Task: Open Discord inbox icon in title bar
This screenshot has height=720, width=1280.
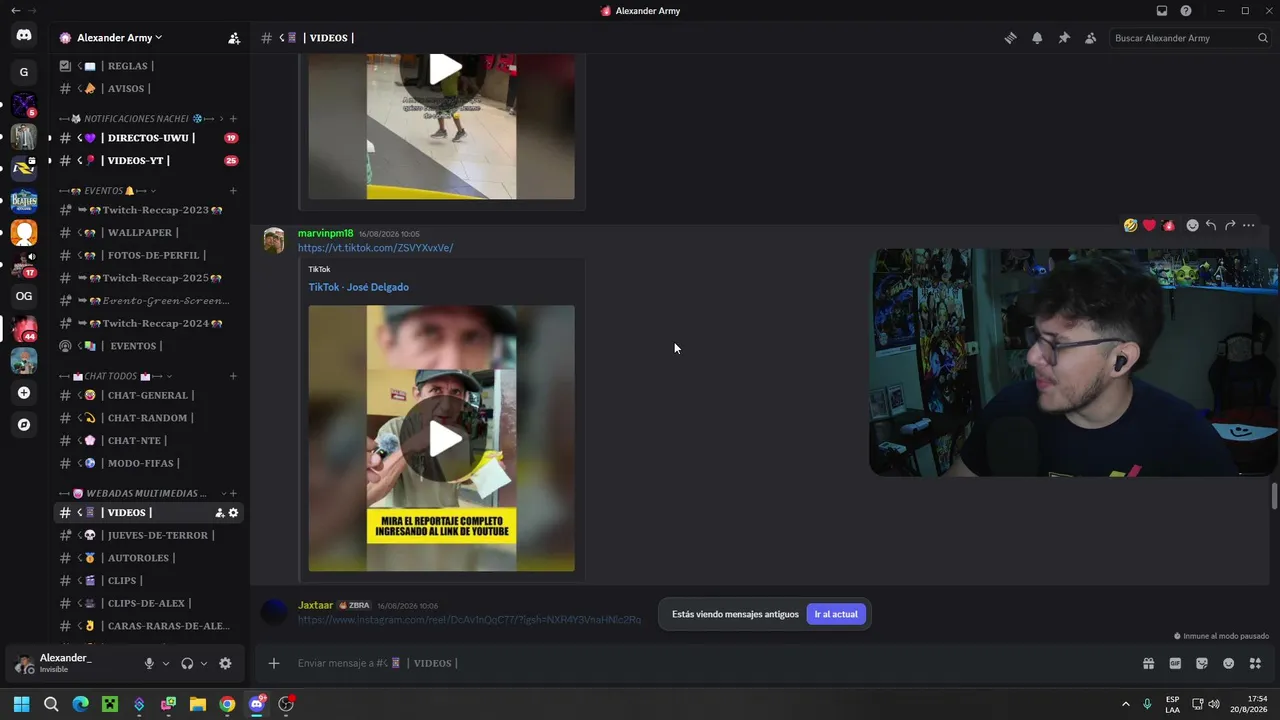Action: [x=1162, y=11]
